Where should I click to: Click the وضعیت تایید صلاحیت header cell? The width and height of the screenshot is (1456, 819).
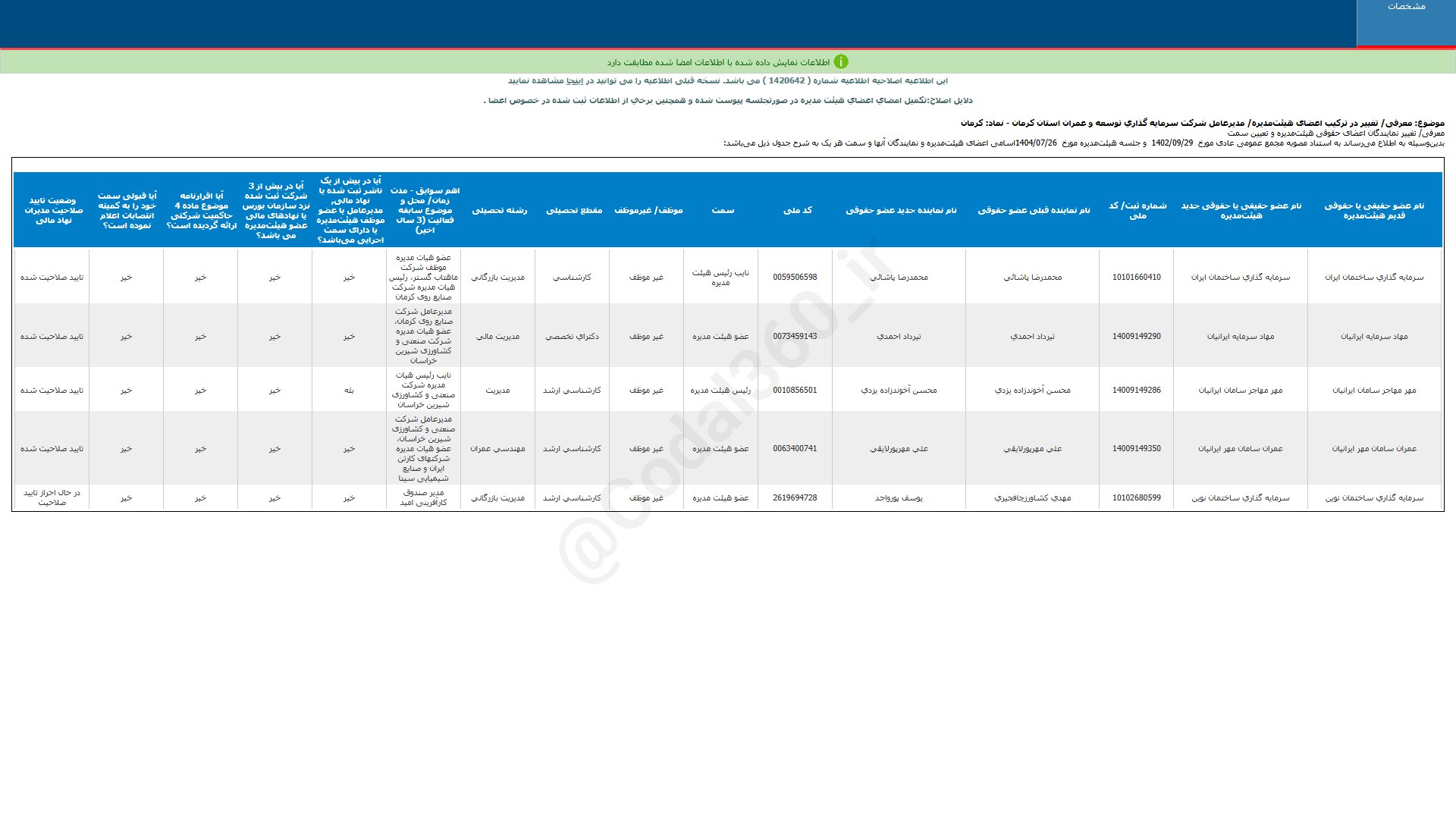tap(52, 210)
